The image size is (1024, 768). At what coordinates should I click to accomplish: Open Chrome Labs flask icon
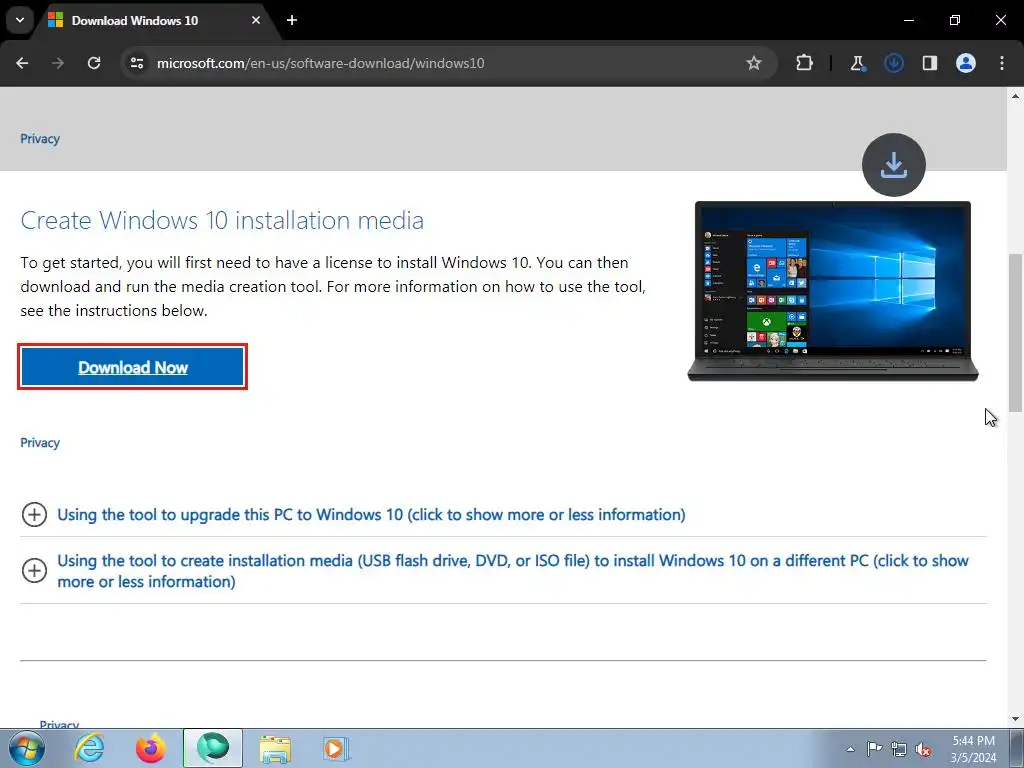[x=857, y=63]
